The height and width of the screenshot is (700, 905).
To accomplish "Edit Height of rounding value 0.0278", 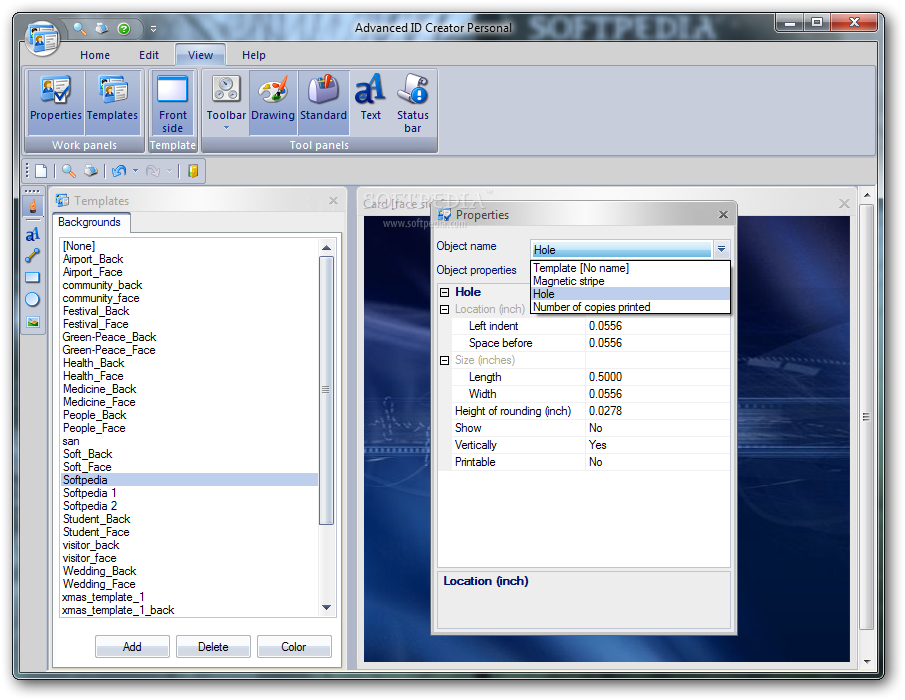I will [x=658, y=411].
